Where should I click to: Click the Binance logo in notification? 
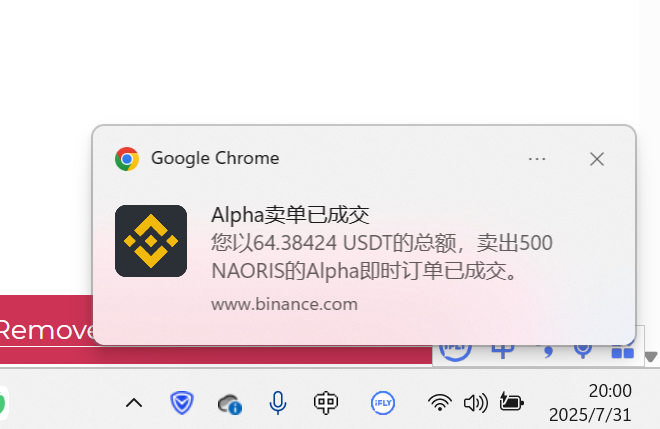coord(151,241)
